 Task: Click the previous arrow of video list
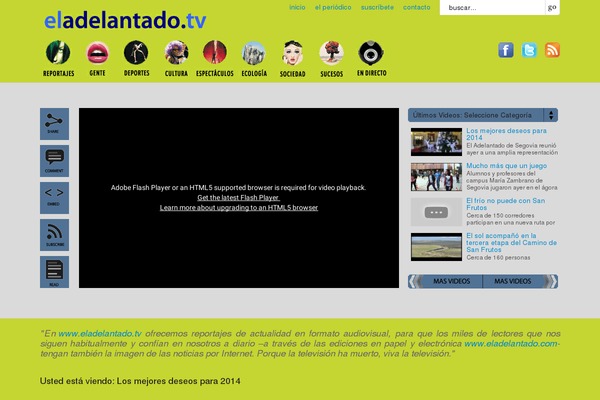click(412, 281)
